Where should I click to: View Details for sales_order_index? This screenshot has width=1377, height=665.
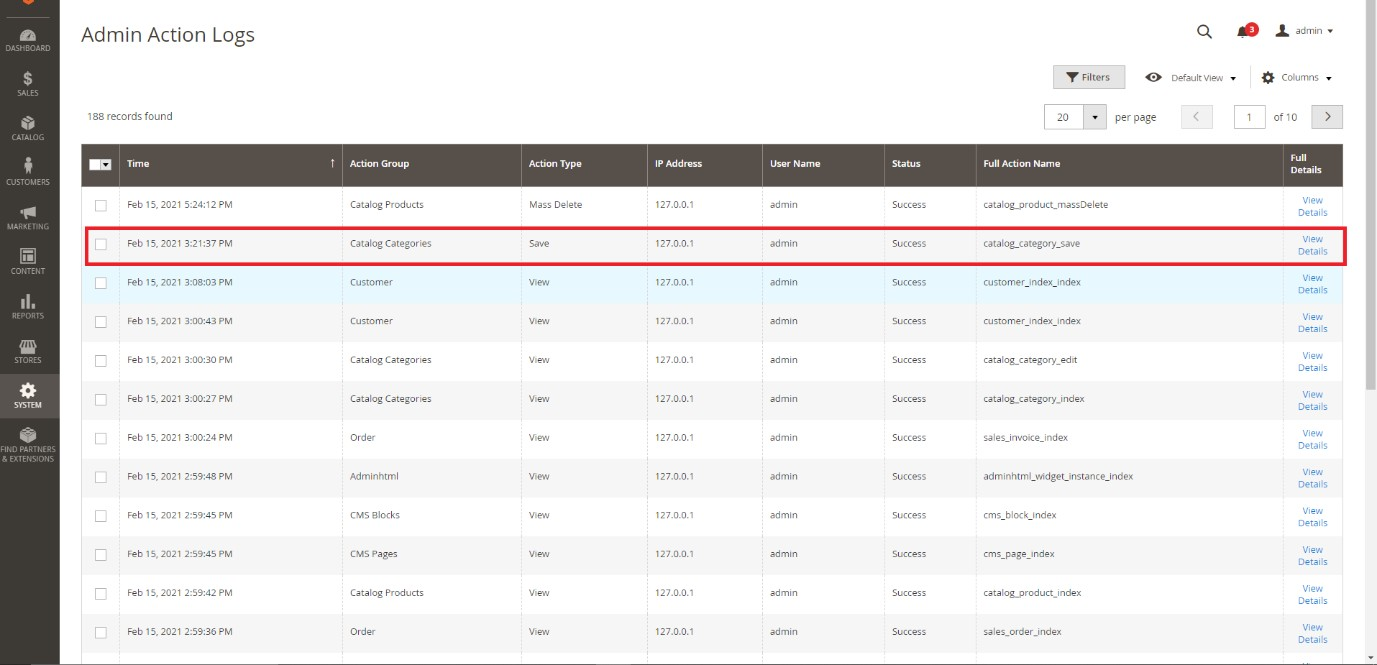1312,633
